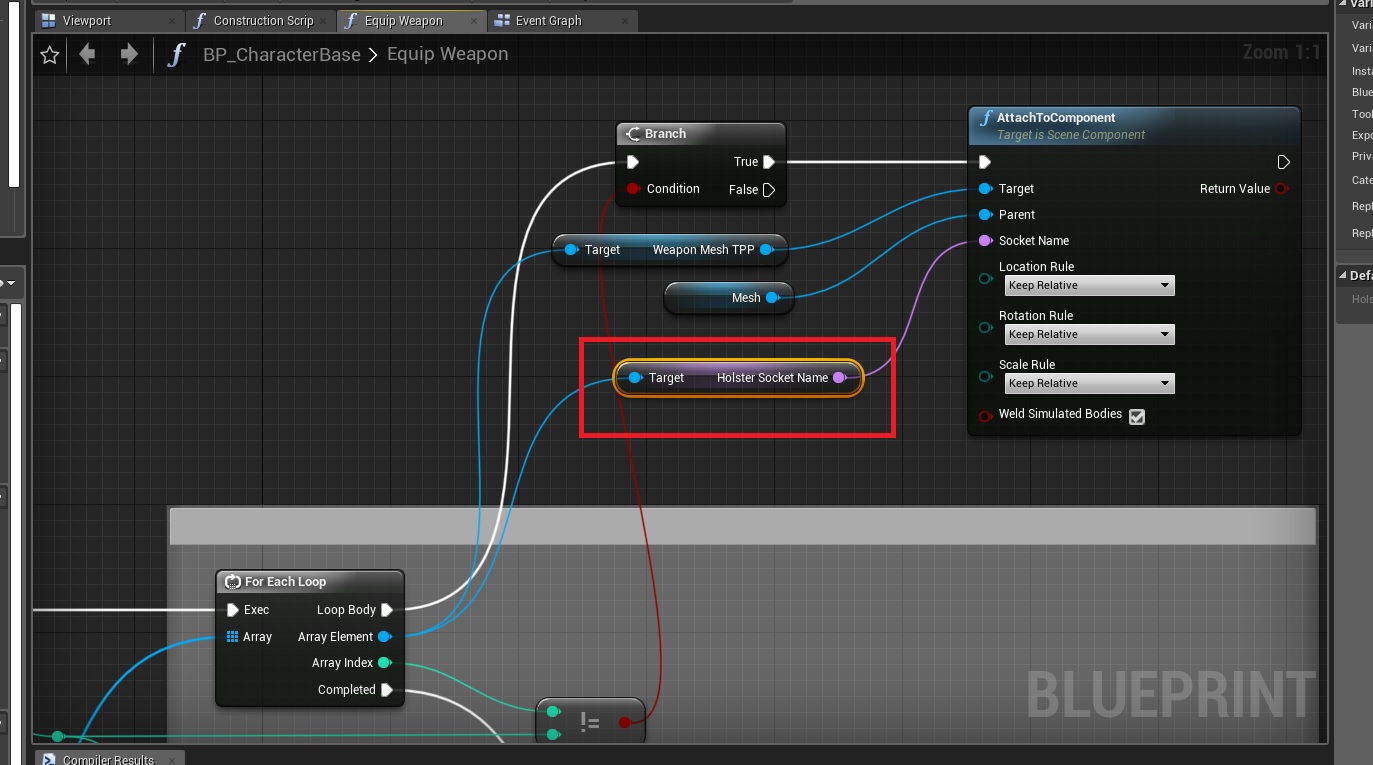This screenshot has height=765, width=1373.
Task: Click the Holster Socket Name output pin
Action: 840,378
